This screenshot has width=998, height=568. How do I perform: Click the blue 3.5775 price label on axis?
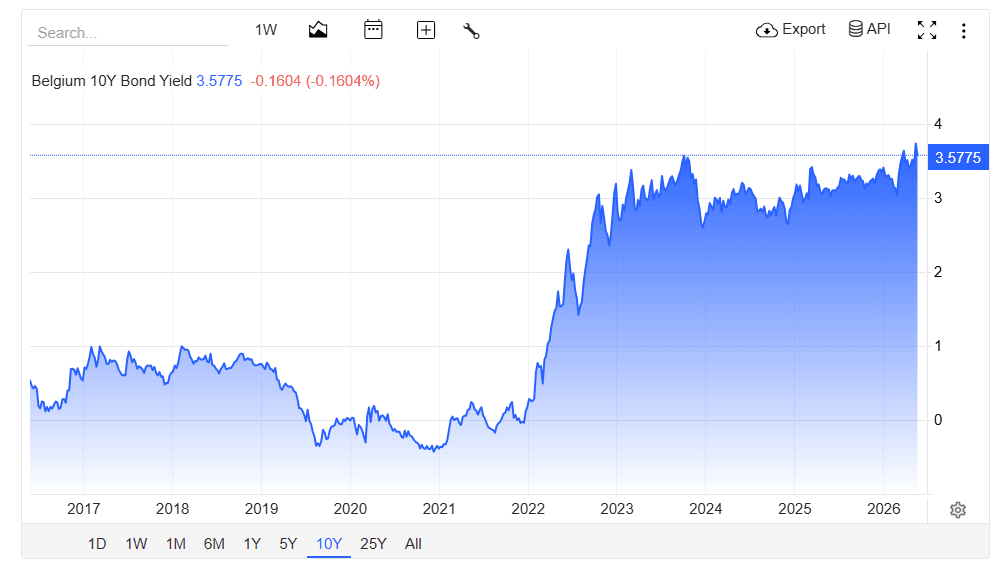tap(958, 157)
